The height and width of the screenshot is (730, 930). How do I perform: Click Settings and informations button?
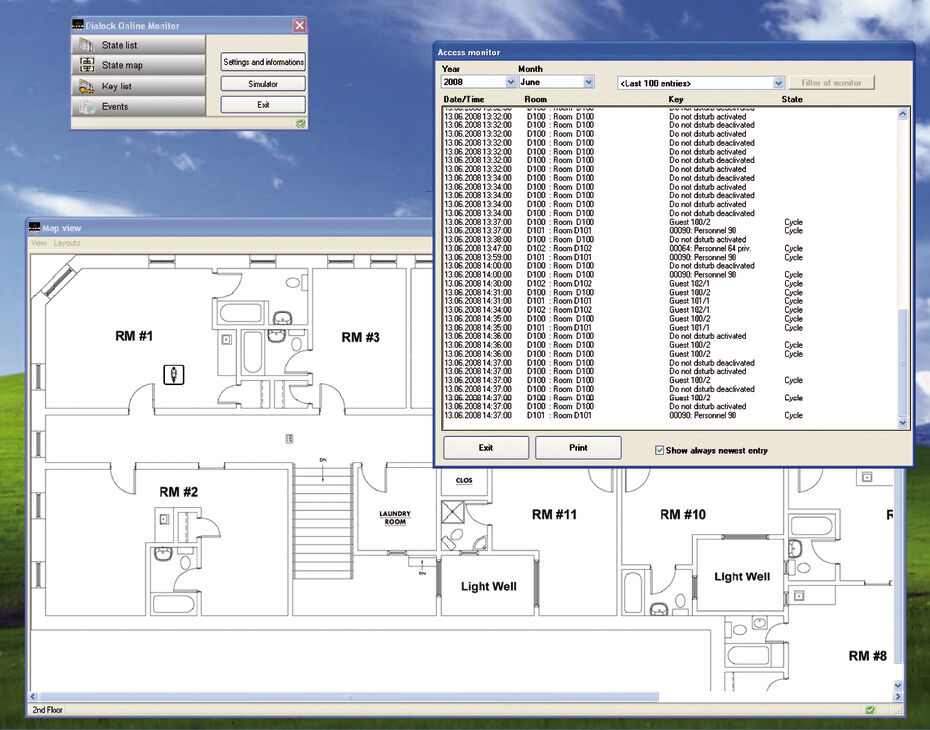coord(263,62)
